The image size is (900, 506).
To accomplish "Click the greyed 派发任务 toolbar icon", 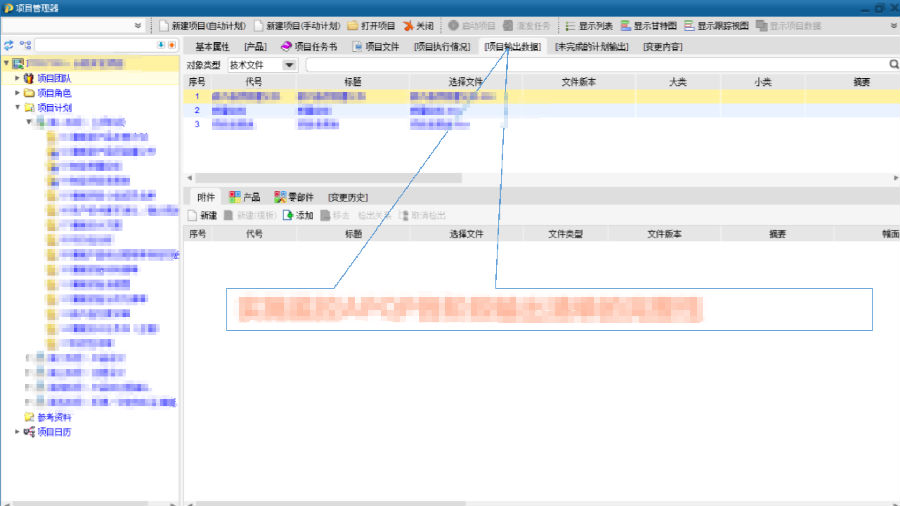I will (508, 26).
